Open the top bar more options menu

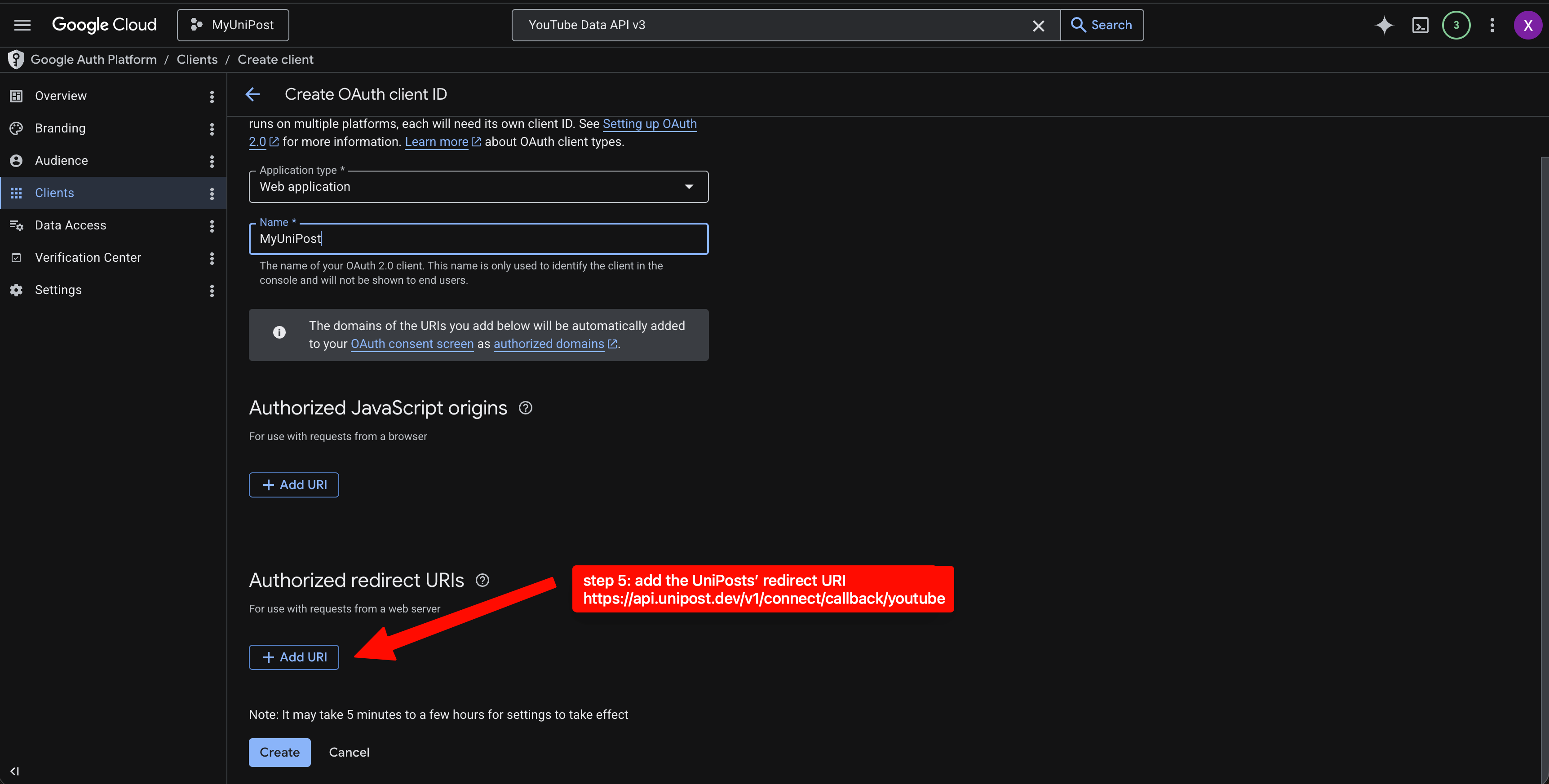[x=1492, y=25]
